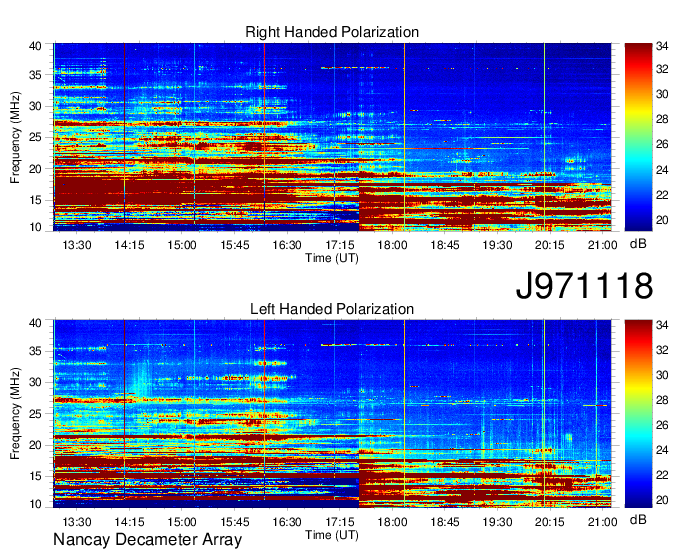Click the bottom plot's 'Time (UT)' label
The height and width of the screenshot is (552, 680).
(332, 535)
